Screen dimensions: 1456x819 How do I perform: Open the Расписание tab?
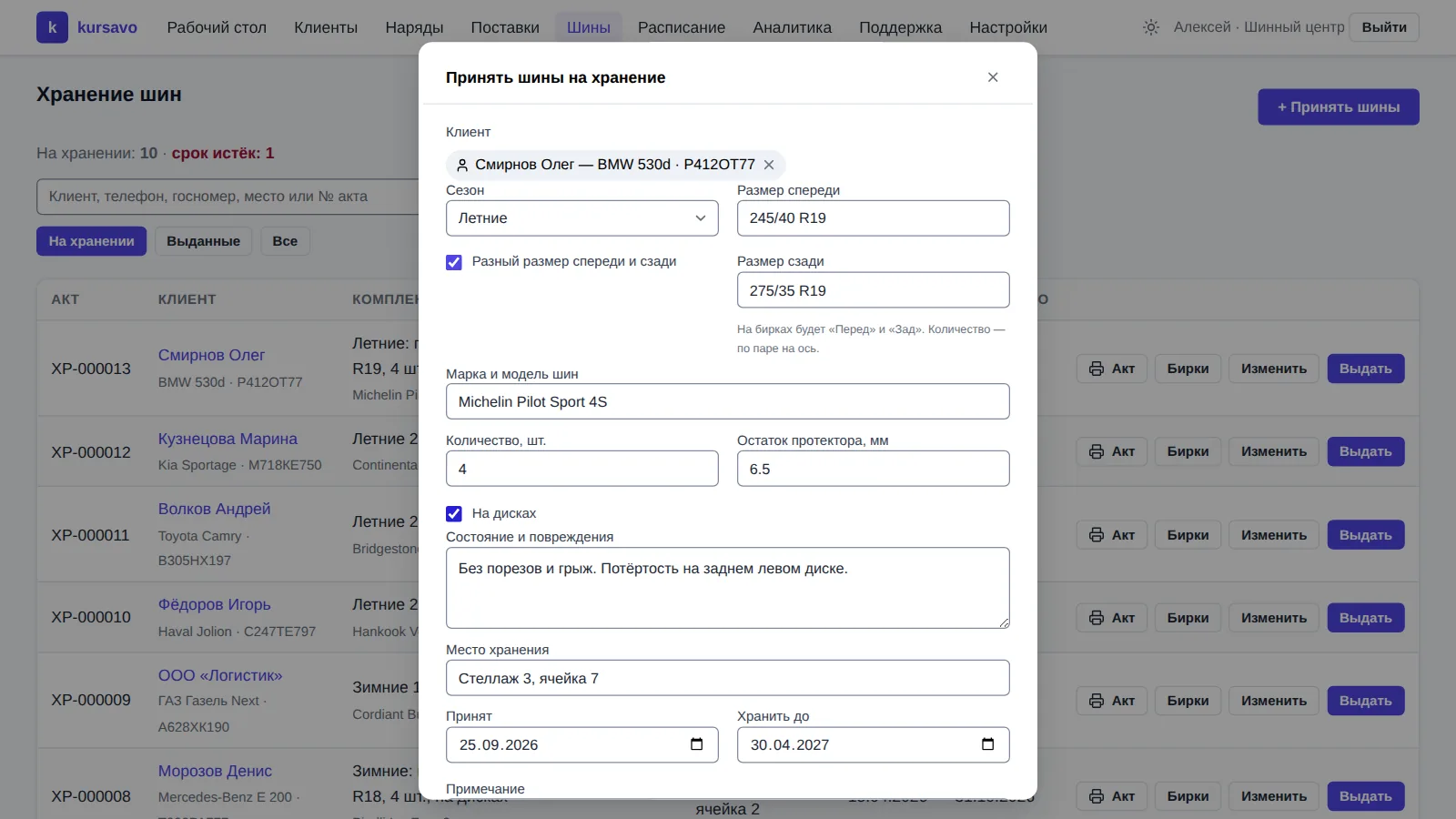[682, 27]
